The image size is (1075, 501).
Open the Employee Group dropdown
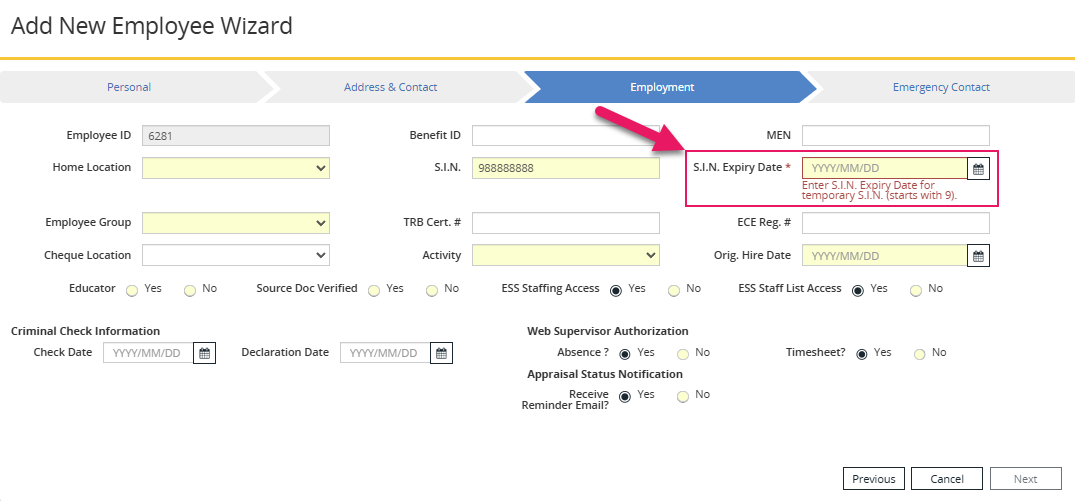(236, 223)
